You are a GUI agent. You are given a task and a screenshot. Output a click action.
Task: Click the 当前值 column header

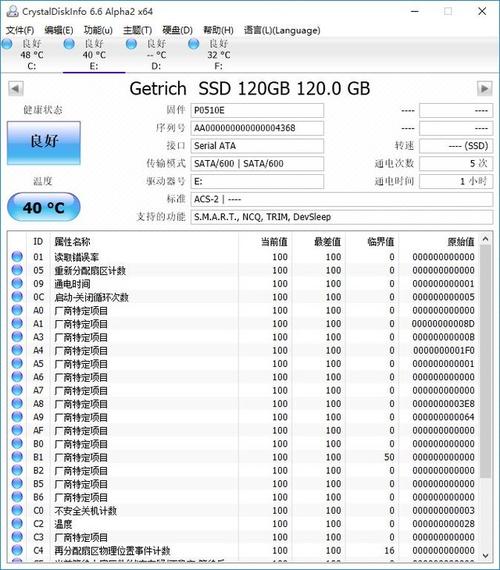[265, 242]
